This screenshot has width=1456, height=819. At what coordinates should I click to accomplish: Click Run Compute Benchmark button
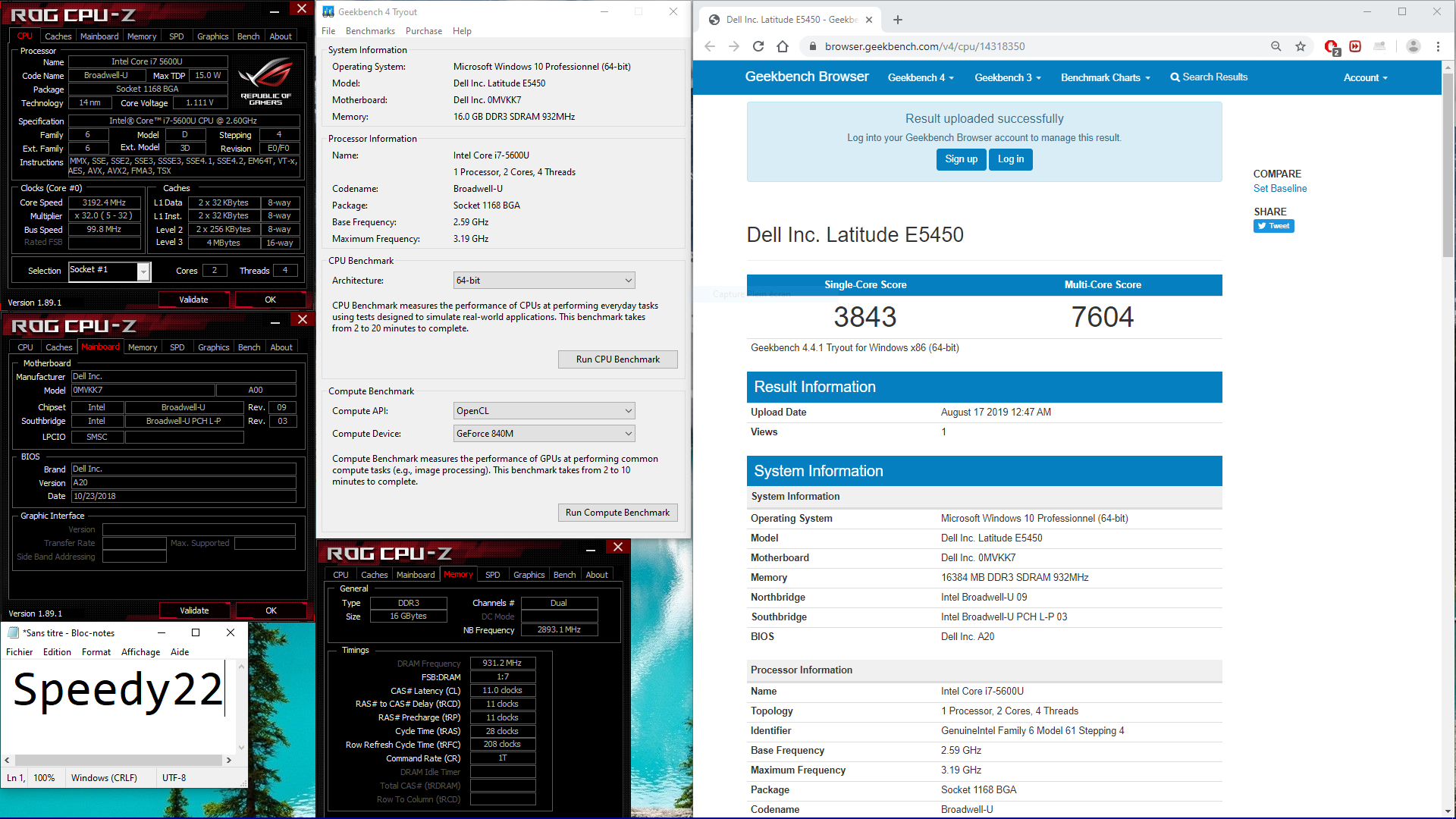point(617,513)
